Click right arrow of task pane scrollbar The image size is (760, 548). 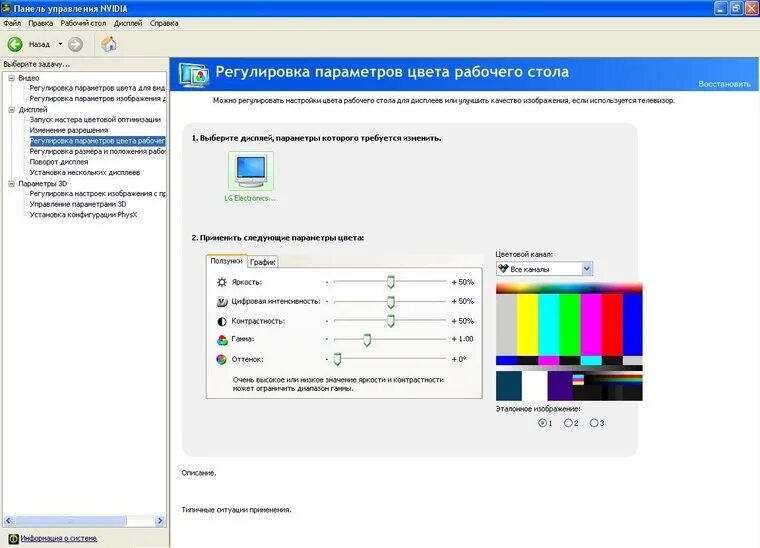coord(160,521)
